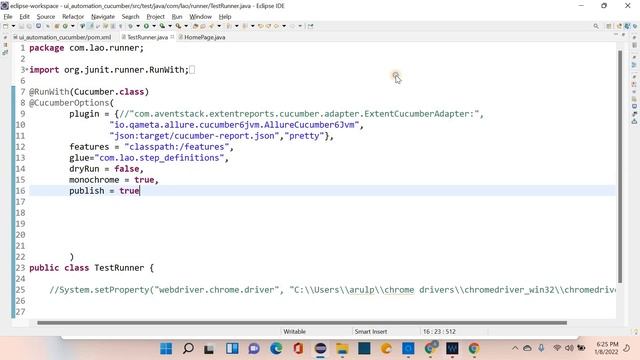Open the Navigate menu
The image size is (640, 360).
pos(103,17)
